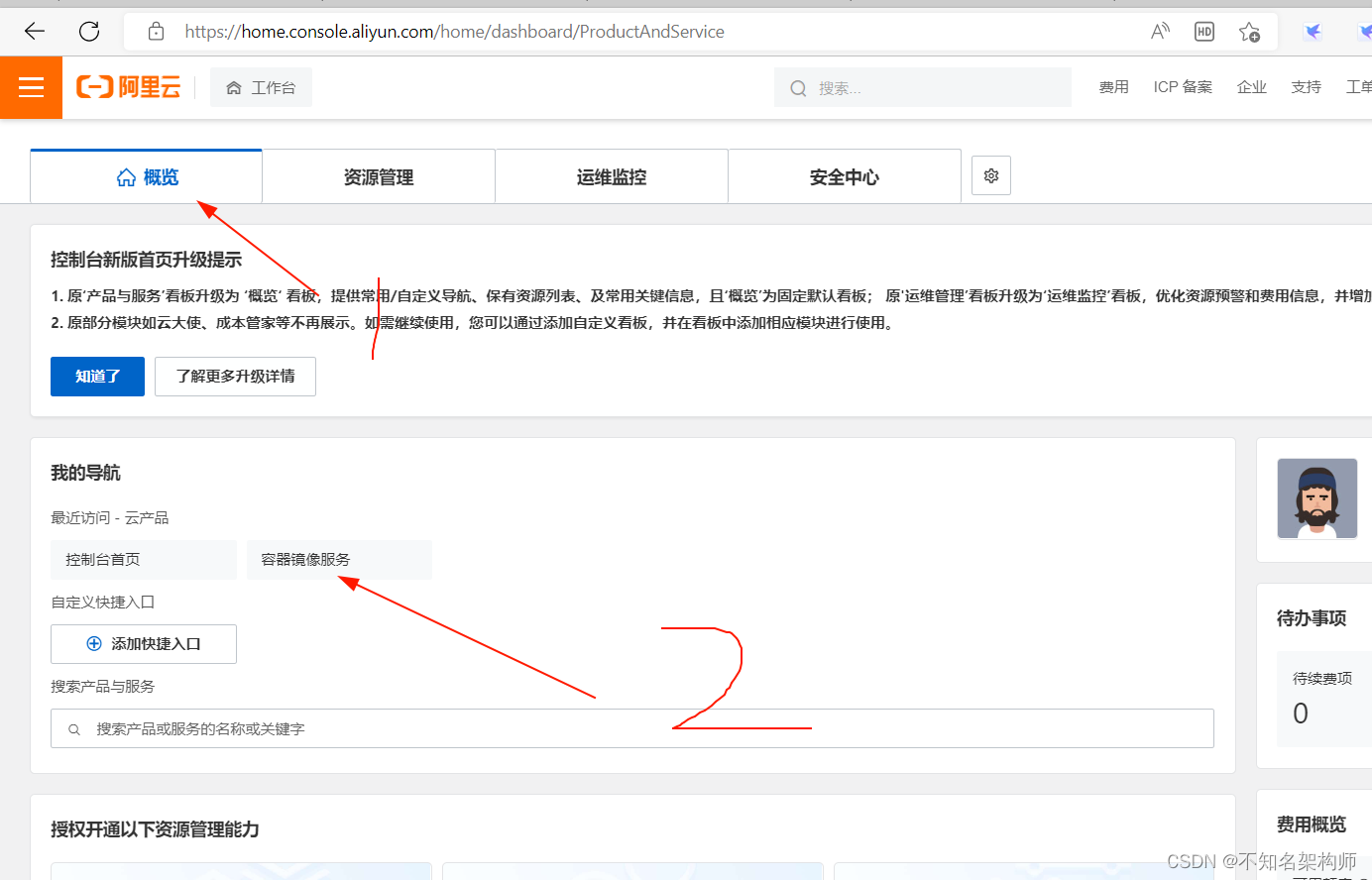Click magnifier icon in product search box
Image resolution: width=1372 pixels, height=880 pixels.
(74, 729)
